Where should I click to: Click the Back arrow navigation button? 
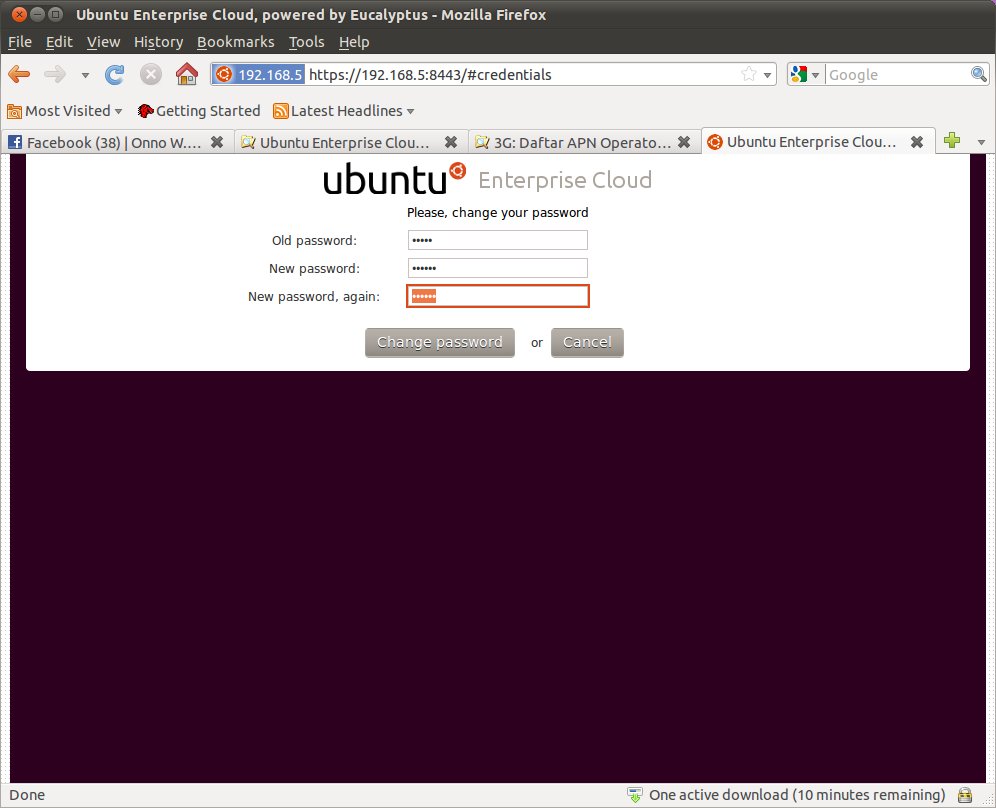(x=19, y=74)
